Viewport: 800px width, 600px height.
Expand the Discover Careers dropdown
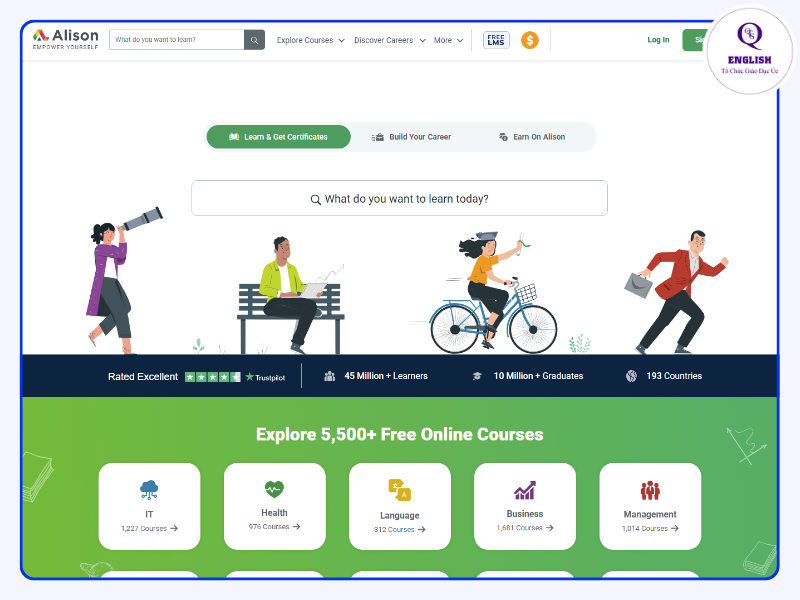389,40
